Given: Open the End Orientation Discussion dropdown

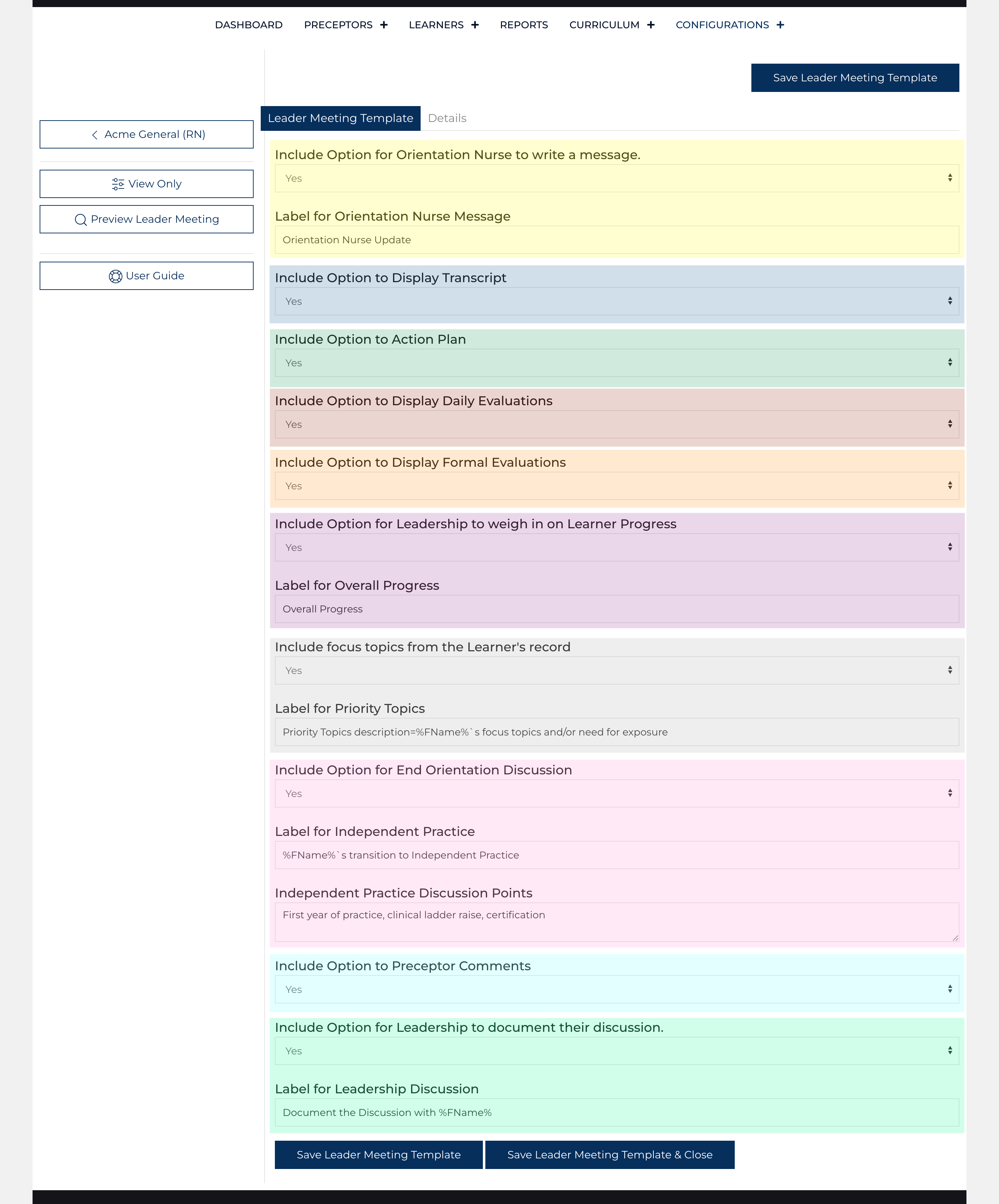Looking at the screenshot, I should pos(616,793).
